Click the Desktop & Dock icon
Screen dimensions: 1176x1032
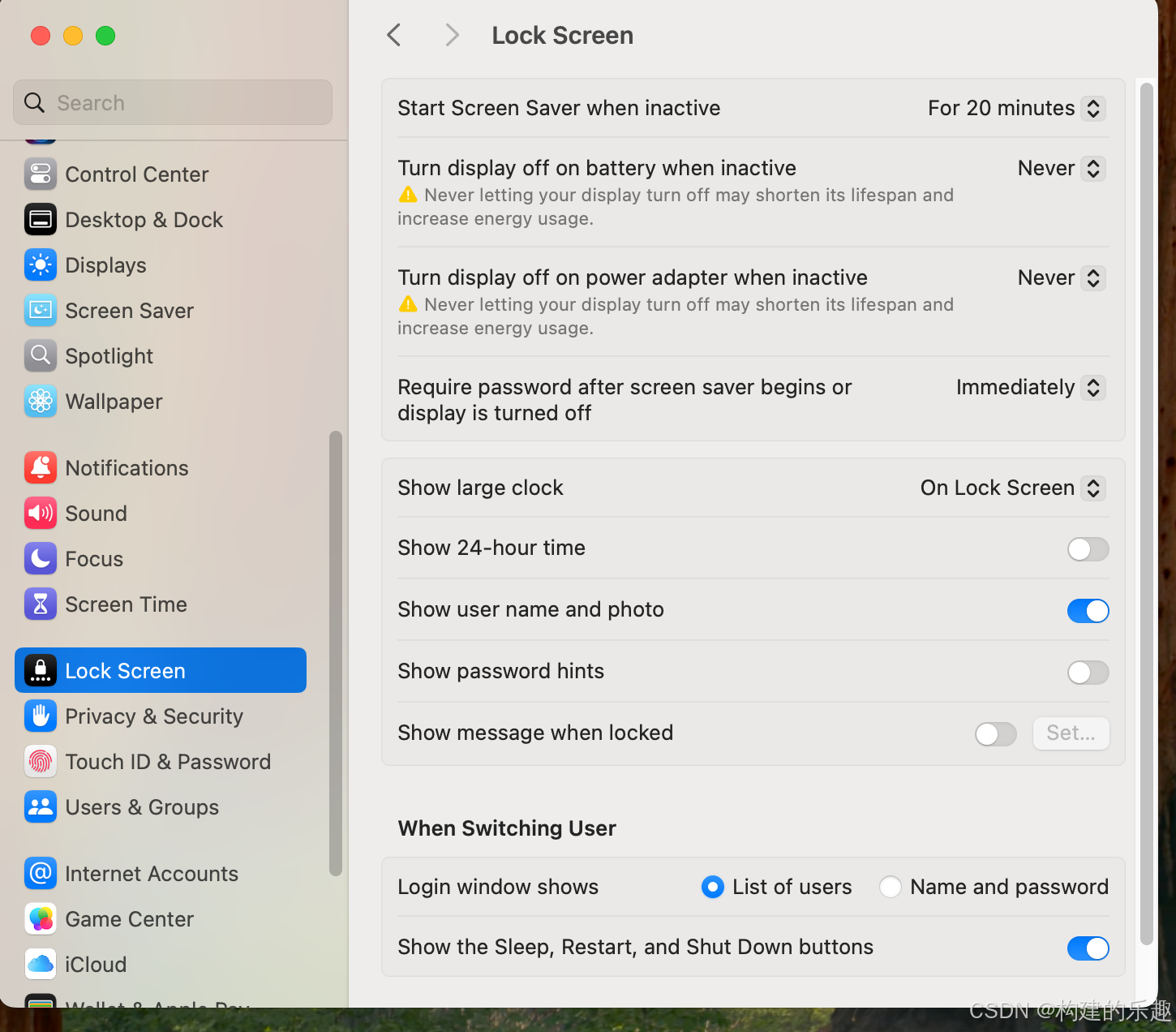click(x=41, y=219)
